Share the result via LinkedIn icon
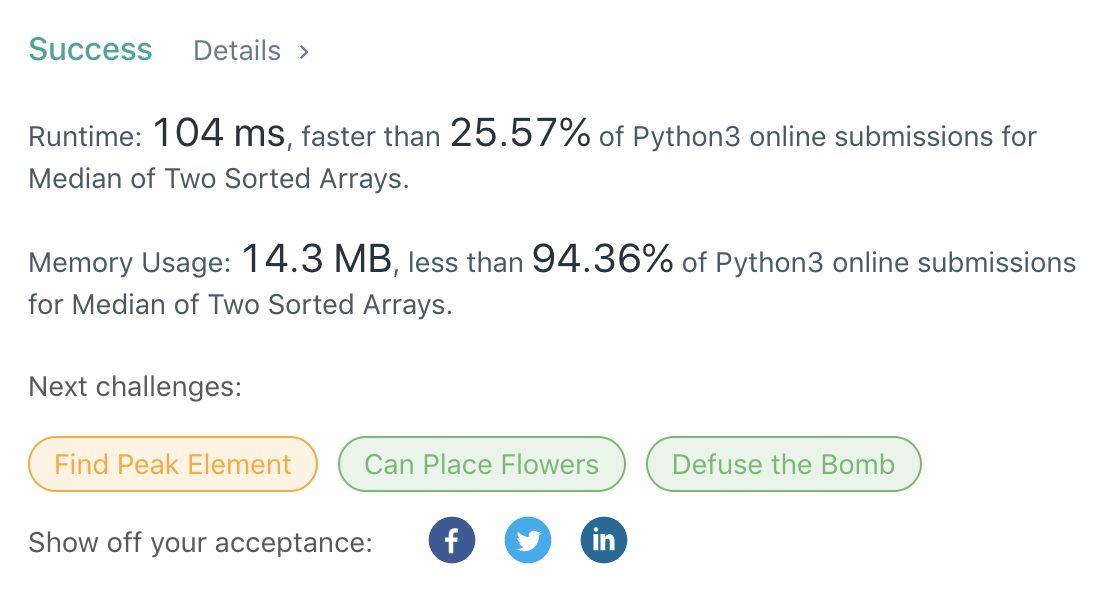Image resolution: width=1113 pixels, height=594 pixels. point(604,541)
